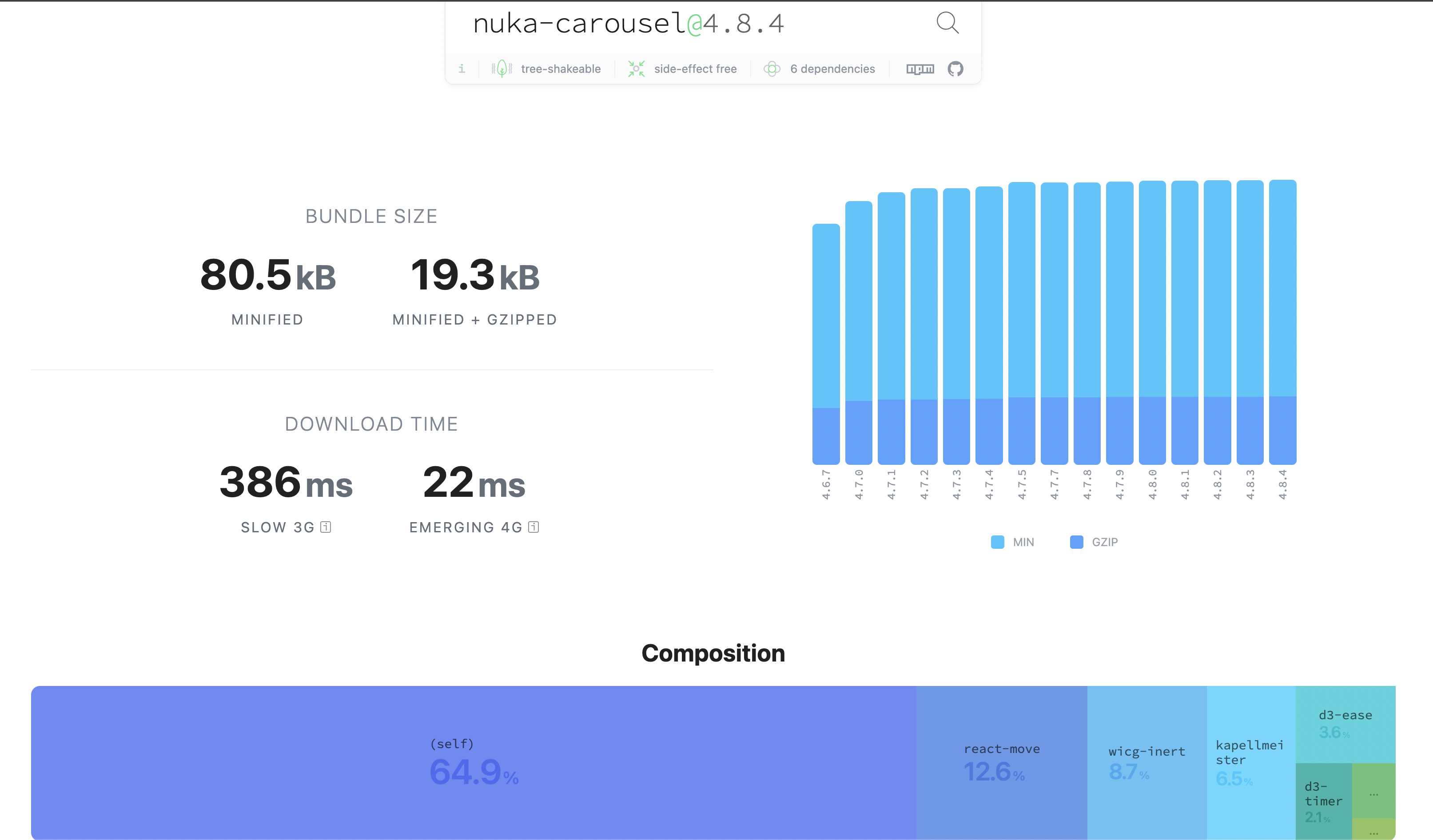Click the collapse-arrows icon on side-effect free badge
This screenshot has height=840, width=1433.
[636, 68]
